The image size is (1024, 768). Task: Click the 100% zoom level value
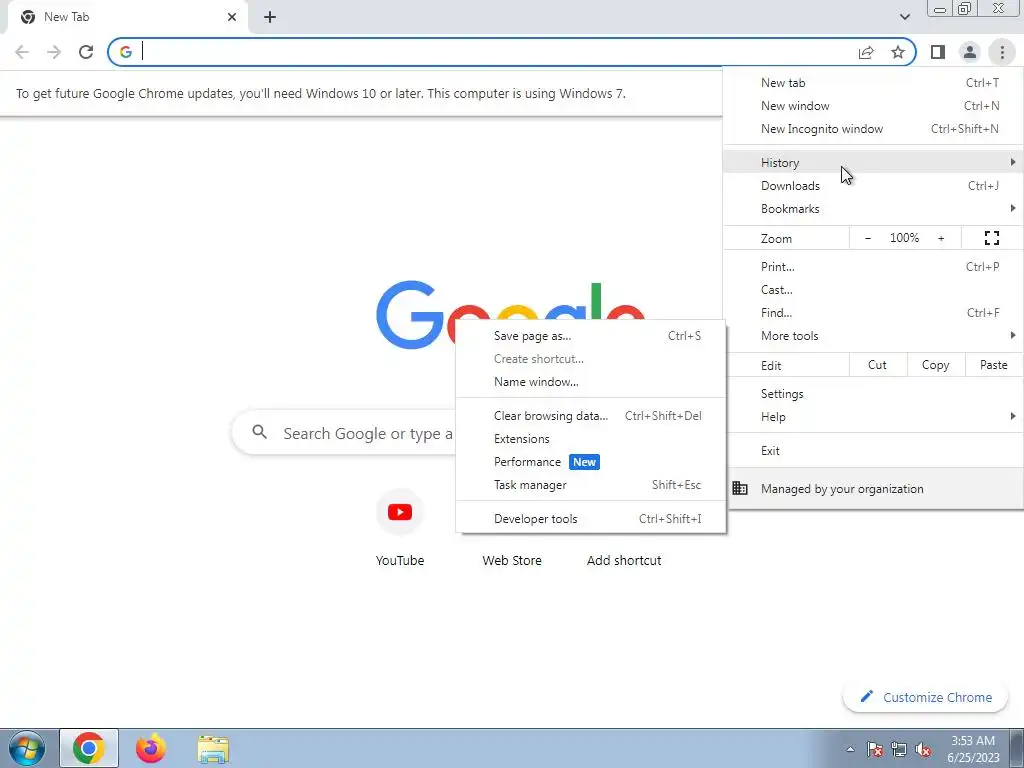pos(904,238)
